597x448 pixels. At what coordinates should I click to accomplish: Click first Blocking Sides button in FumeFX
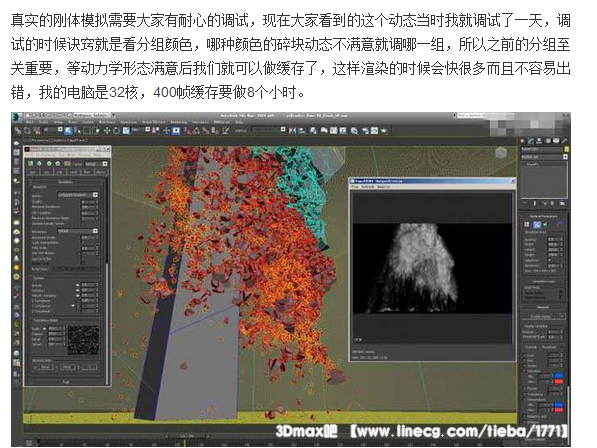[45, 367]
